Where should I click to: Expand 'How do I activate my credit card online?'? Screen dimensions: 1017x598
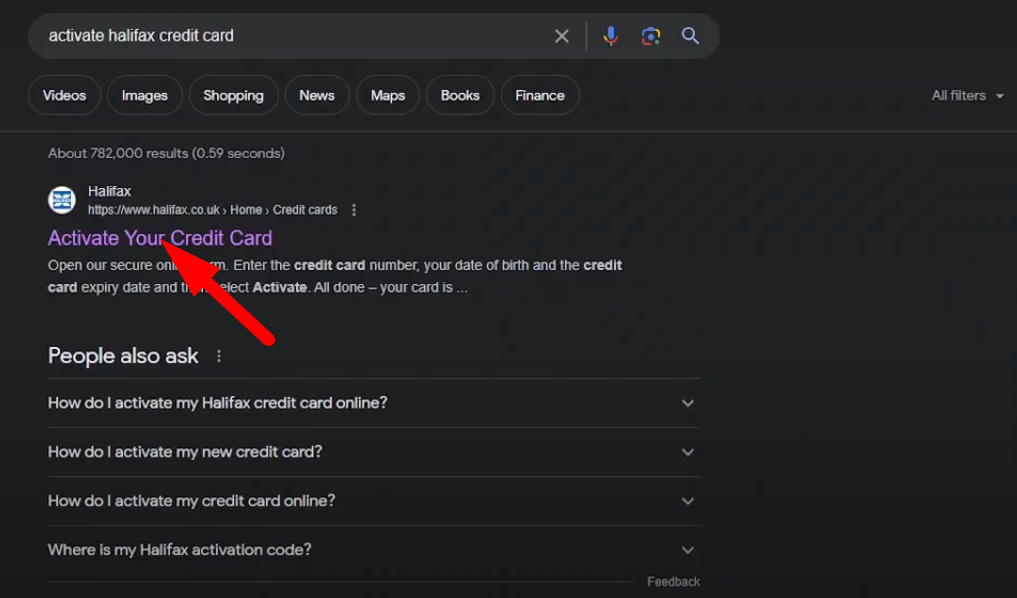pyautogui.click(x=374, y=501)
